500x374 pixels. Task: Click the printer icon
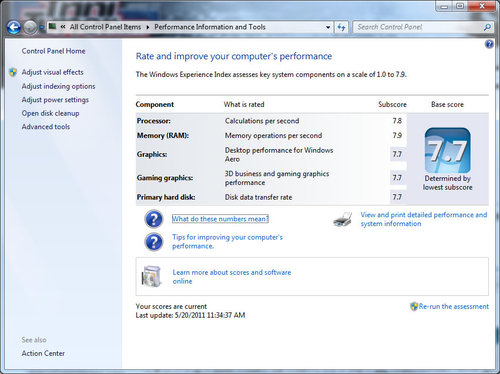[343, 219]
